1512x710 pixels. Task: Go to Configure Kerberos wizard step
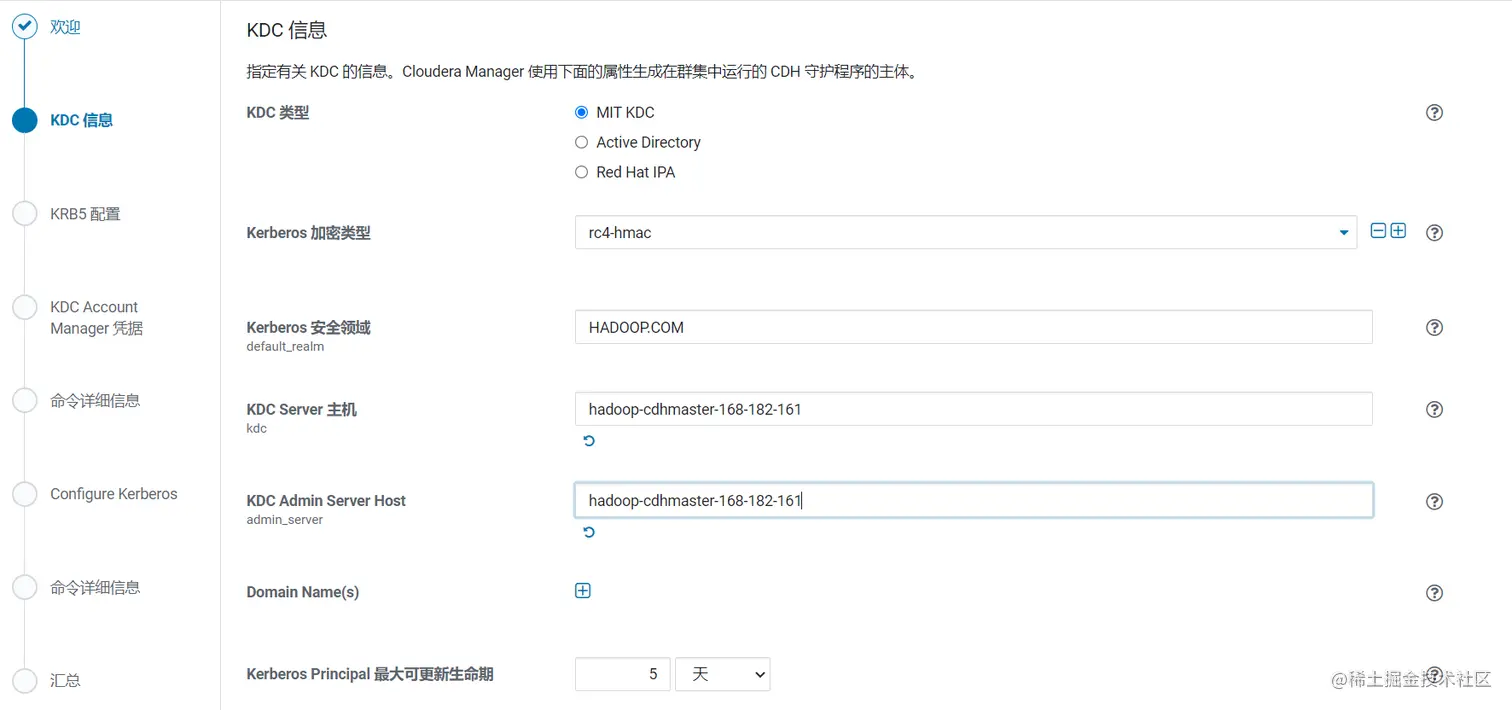tap(114, 494)
